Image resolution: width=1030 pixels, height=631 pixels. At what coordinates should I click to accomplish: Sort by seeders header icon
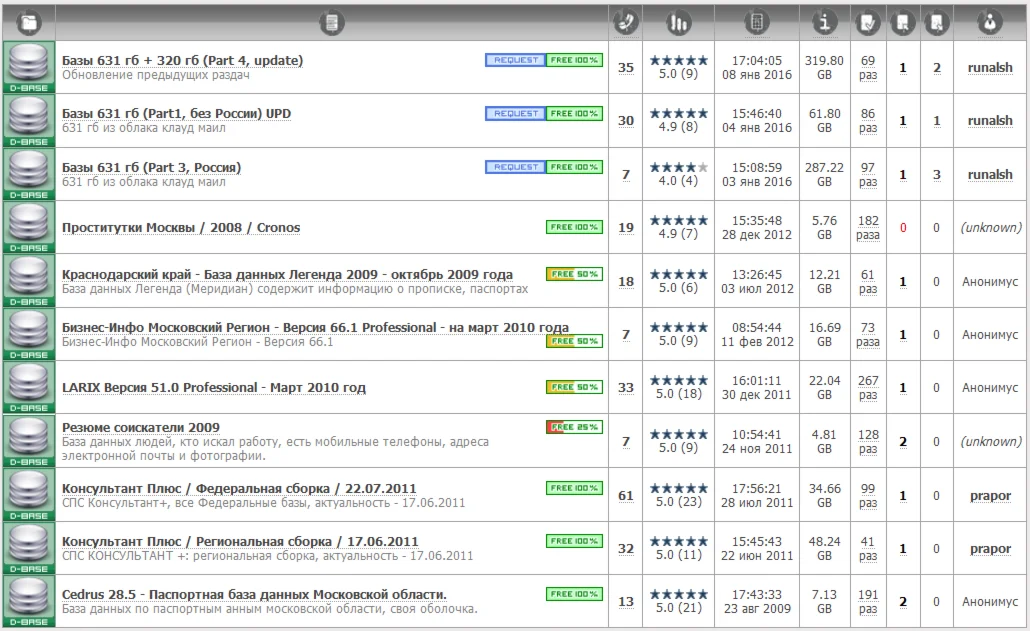click(x=903, y=23)
